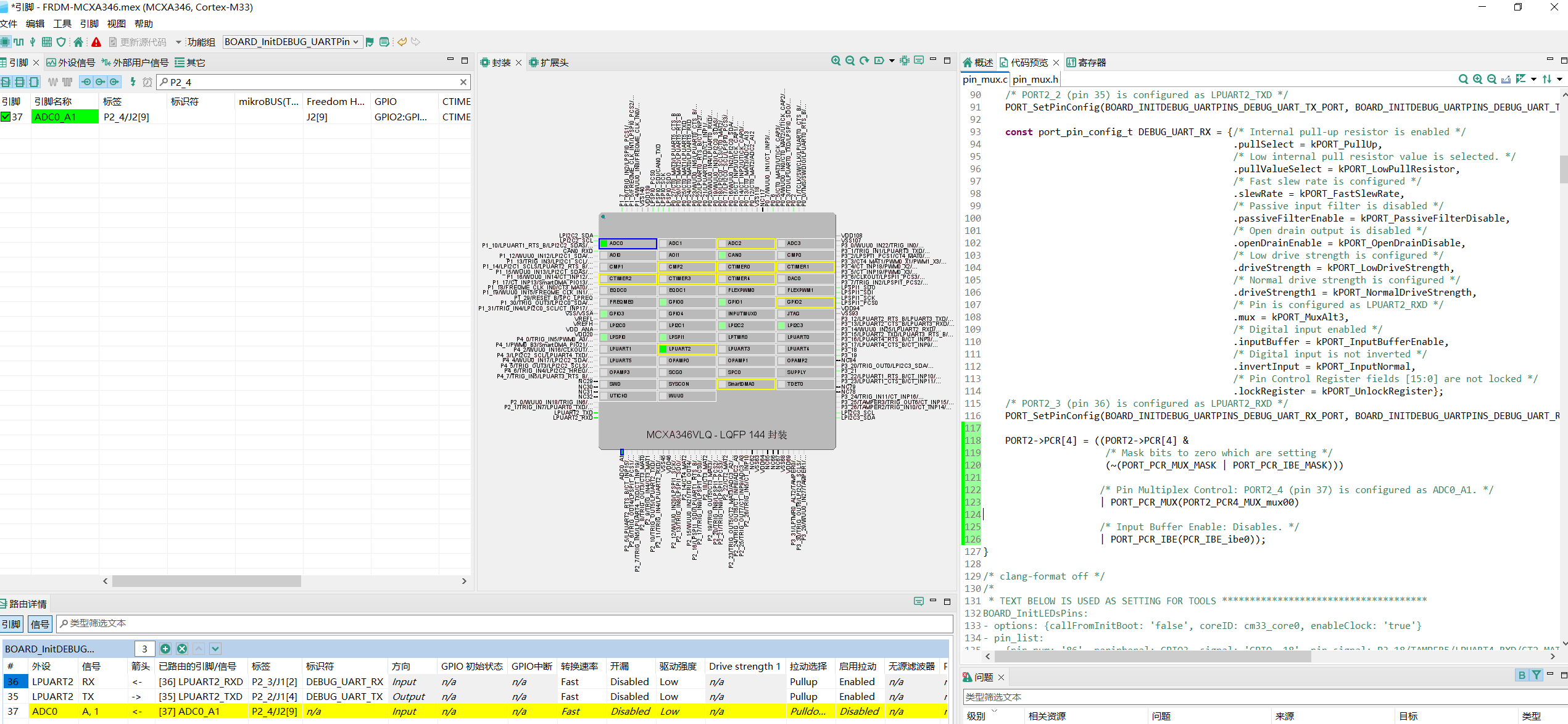The height and width of the screenshot is (724, 1568).
Task: Click search icon in code preview toolbar
Action: 1462,79
